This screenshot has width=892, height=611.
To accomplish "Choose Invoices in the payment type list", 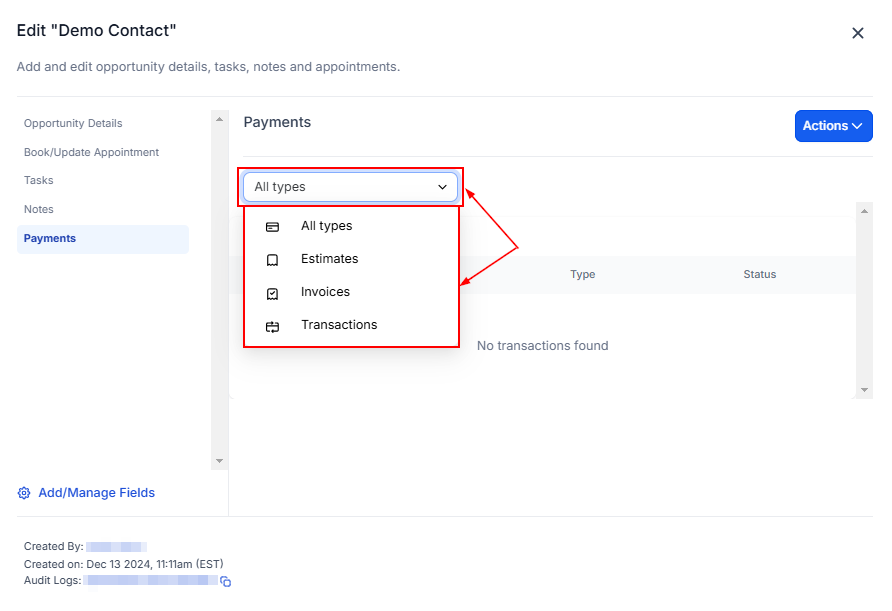I will (x=325, y=292).
